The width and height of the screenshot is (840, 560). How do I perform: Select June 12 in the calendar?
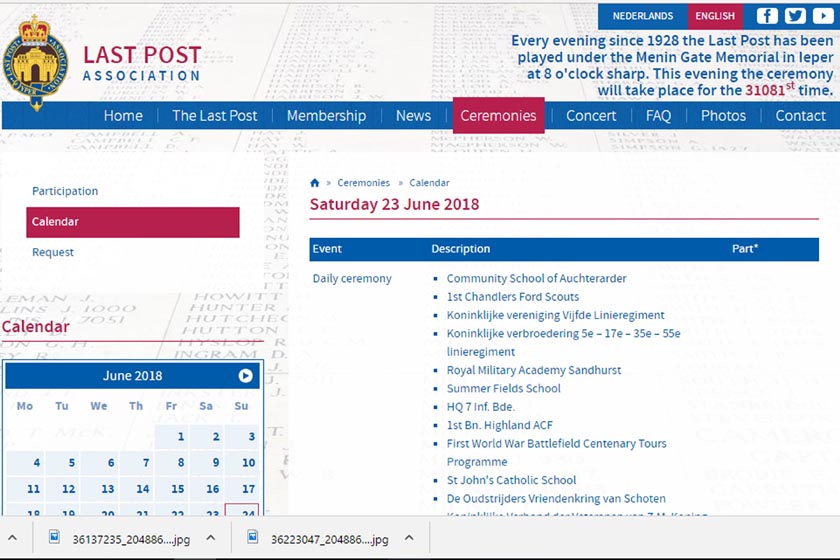(x=62, y=489)
